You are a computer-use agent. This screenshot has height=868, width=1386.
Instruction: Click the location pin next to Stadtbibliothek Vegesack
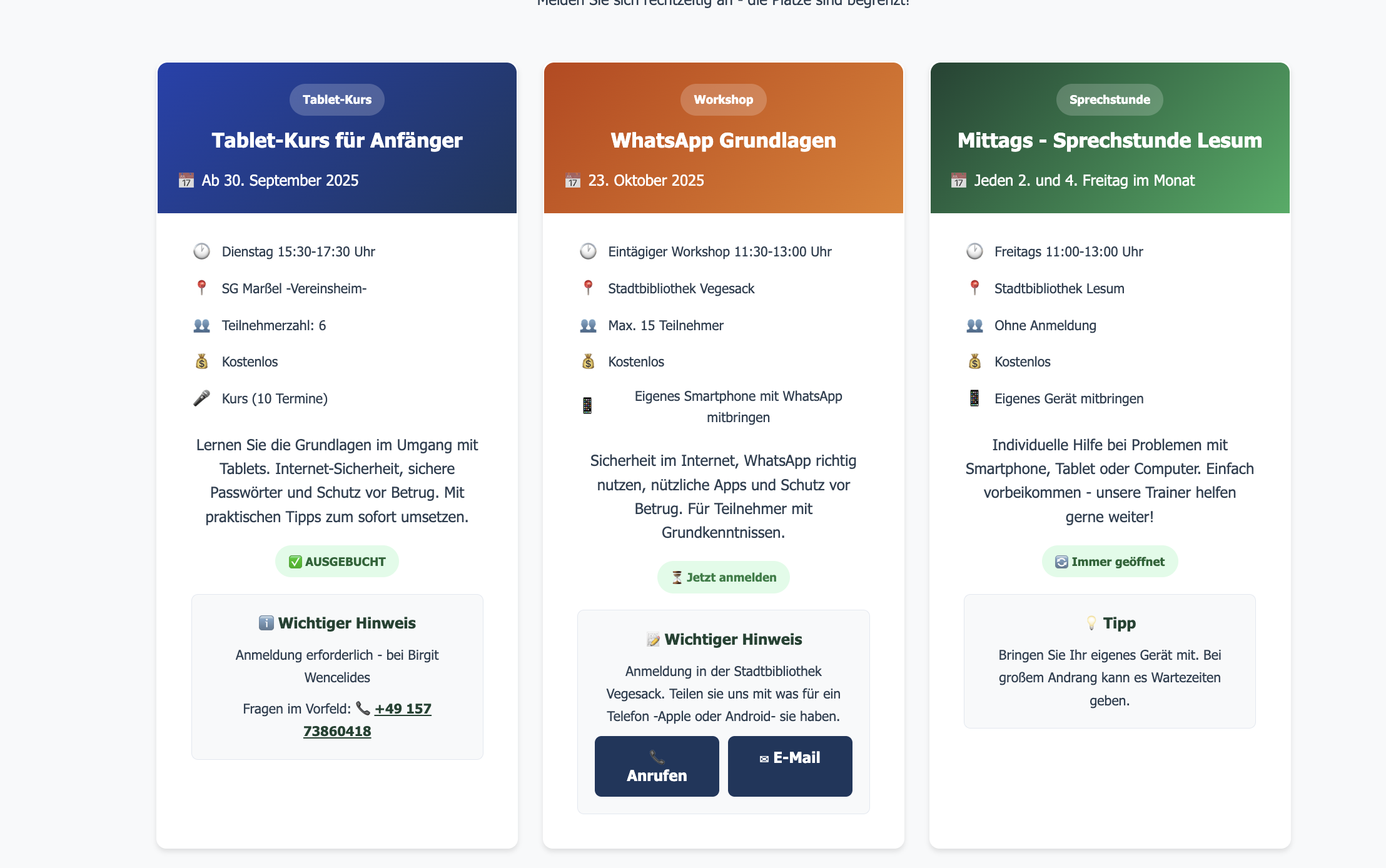[x=588, y=288]
